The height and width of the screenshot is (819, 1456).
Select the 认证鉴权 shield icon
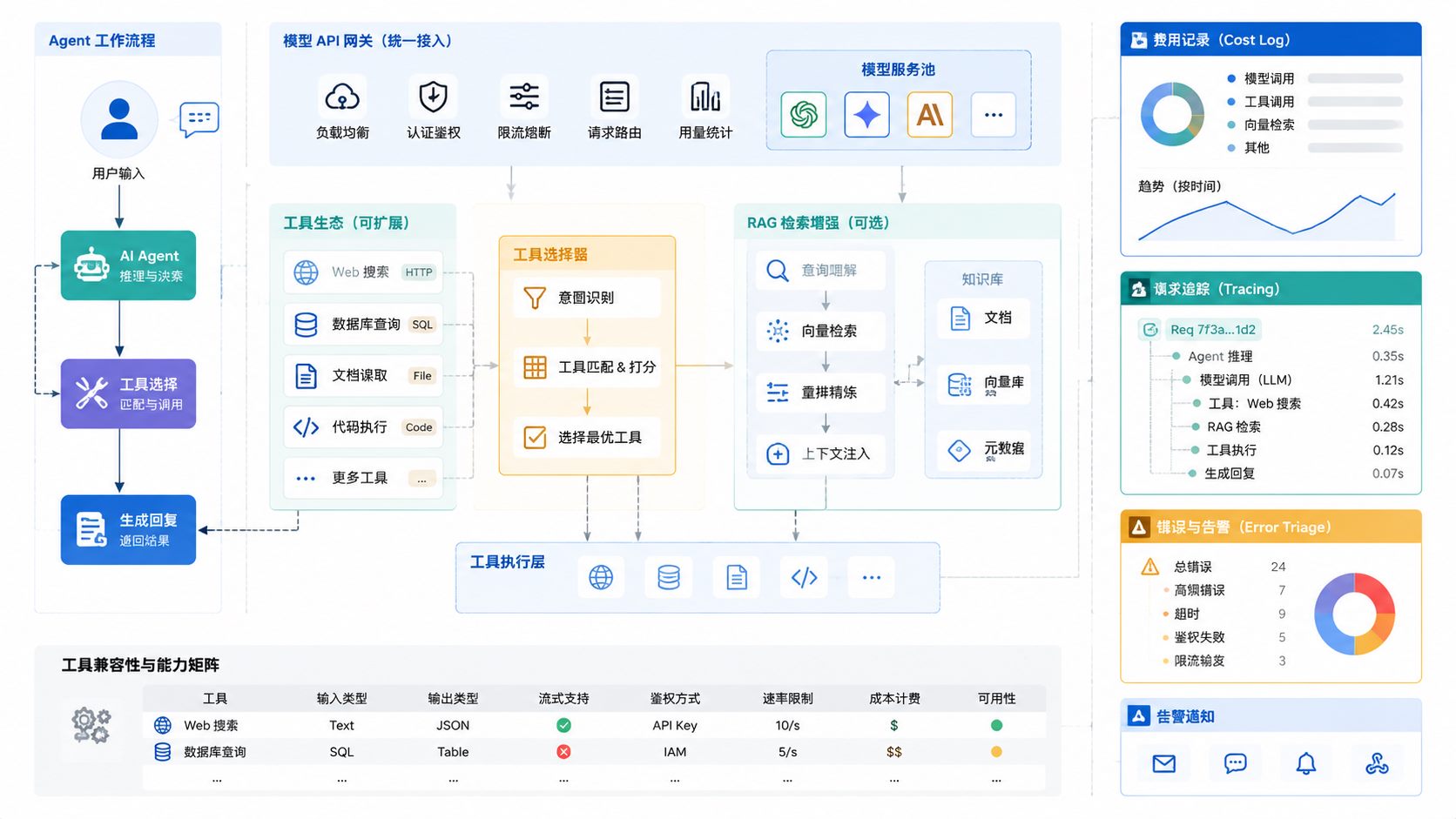[x=433, y=97]
